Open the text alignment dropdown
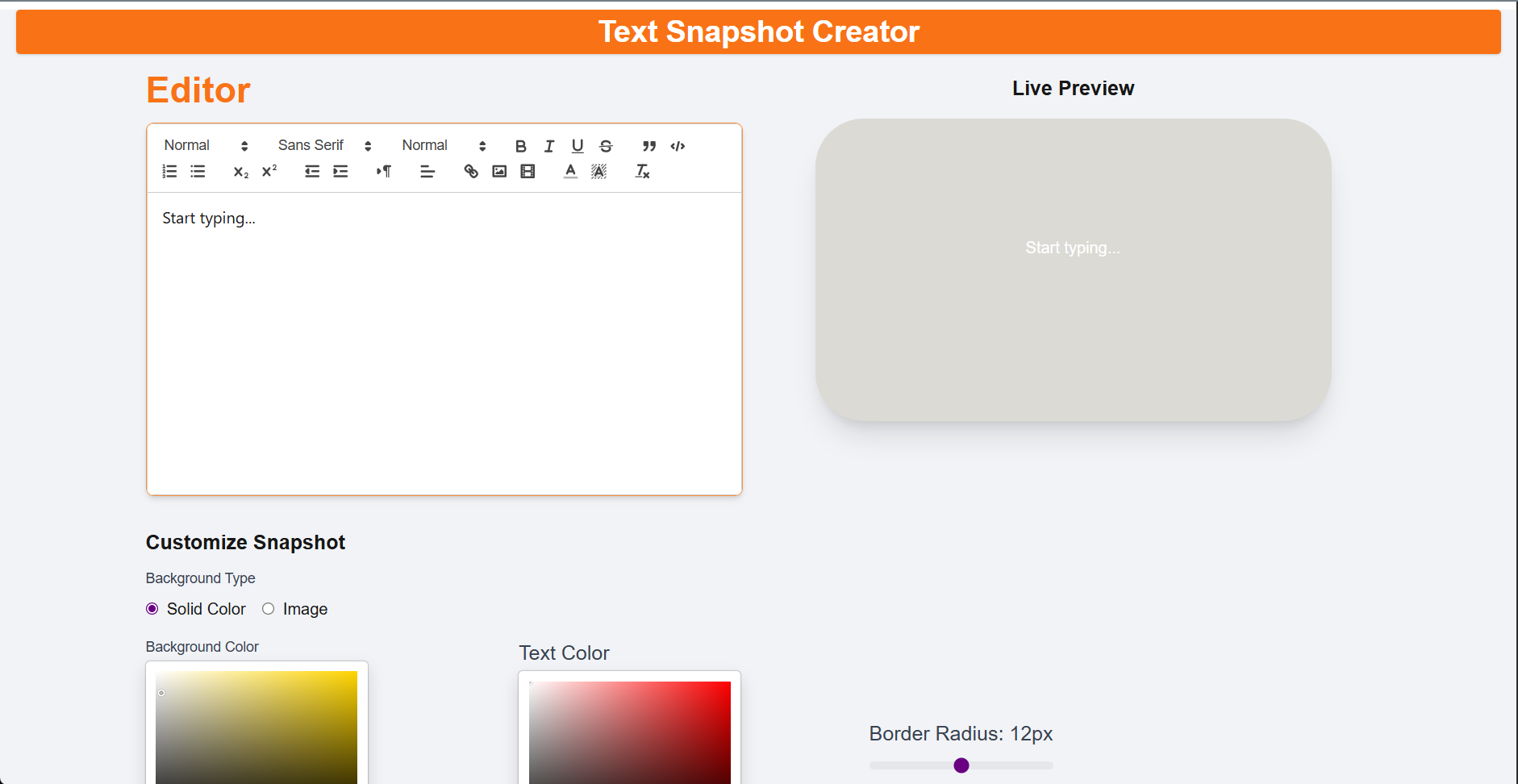This screenshot has width=1518, height=784. (427, 171)
